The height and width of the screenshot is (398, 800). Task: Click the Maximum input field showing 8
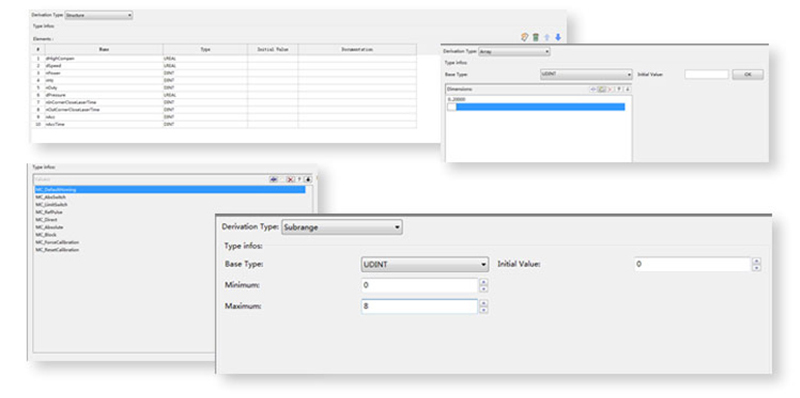419,306
